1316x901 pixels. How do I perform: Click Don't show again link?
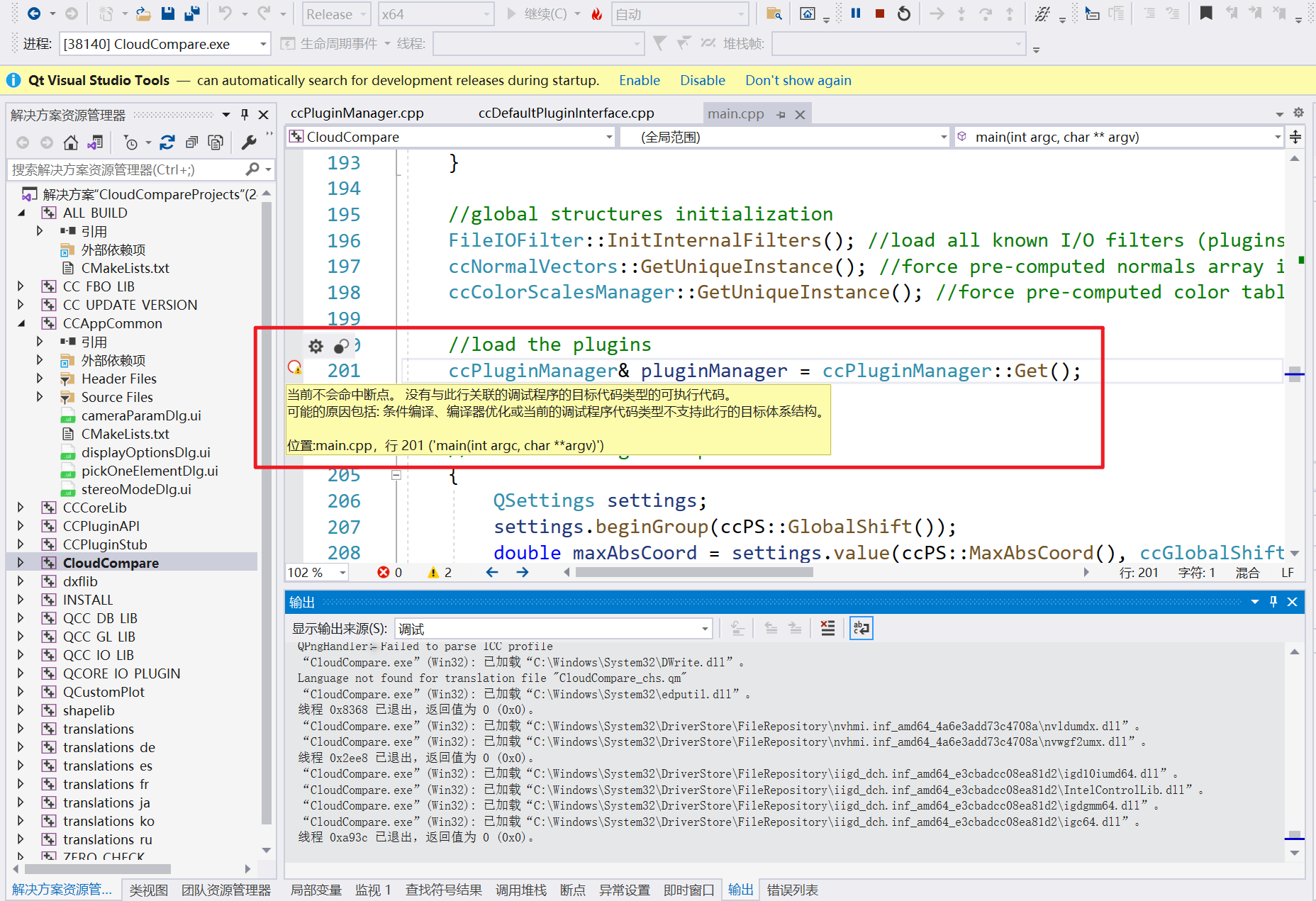[798, 80]
